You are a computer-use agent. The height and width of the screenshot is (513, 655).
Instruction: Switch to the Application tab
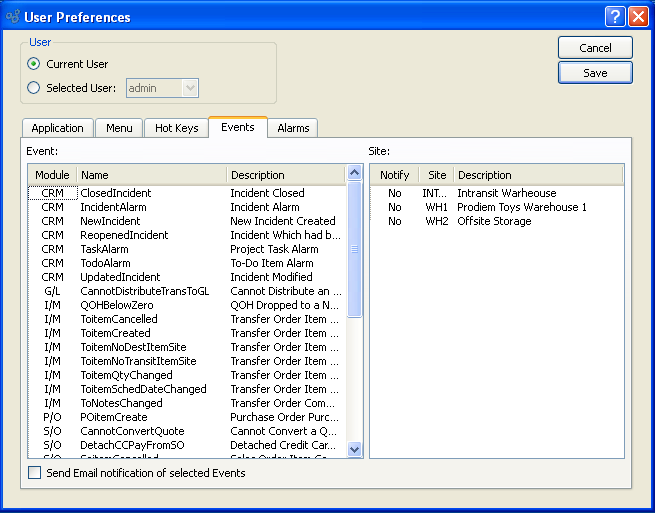point(57,128)
